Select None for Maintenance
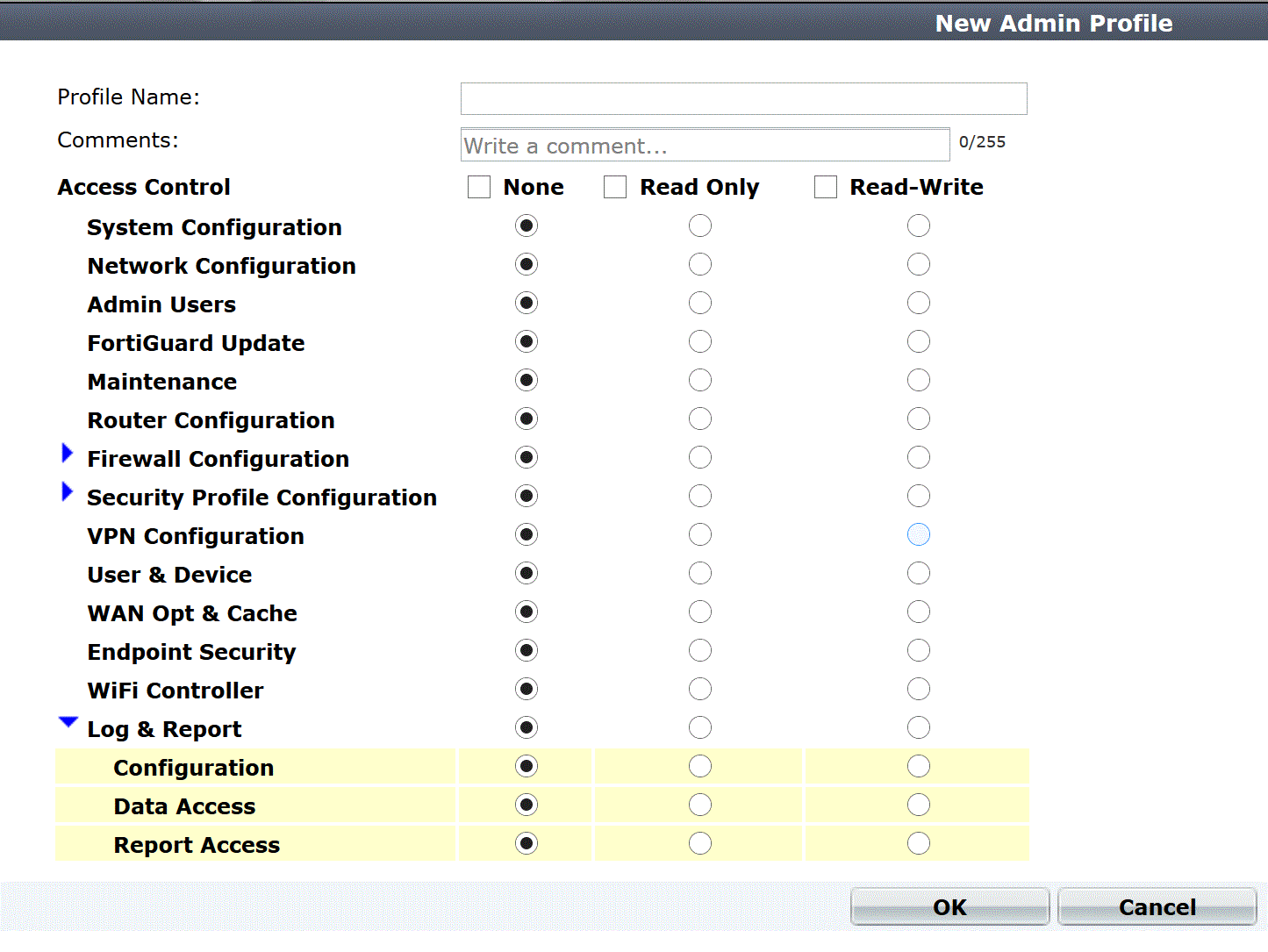The width and height of the screenshot is (1268, 952). (527, 381)
